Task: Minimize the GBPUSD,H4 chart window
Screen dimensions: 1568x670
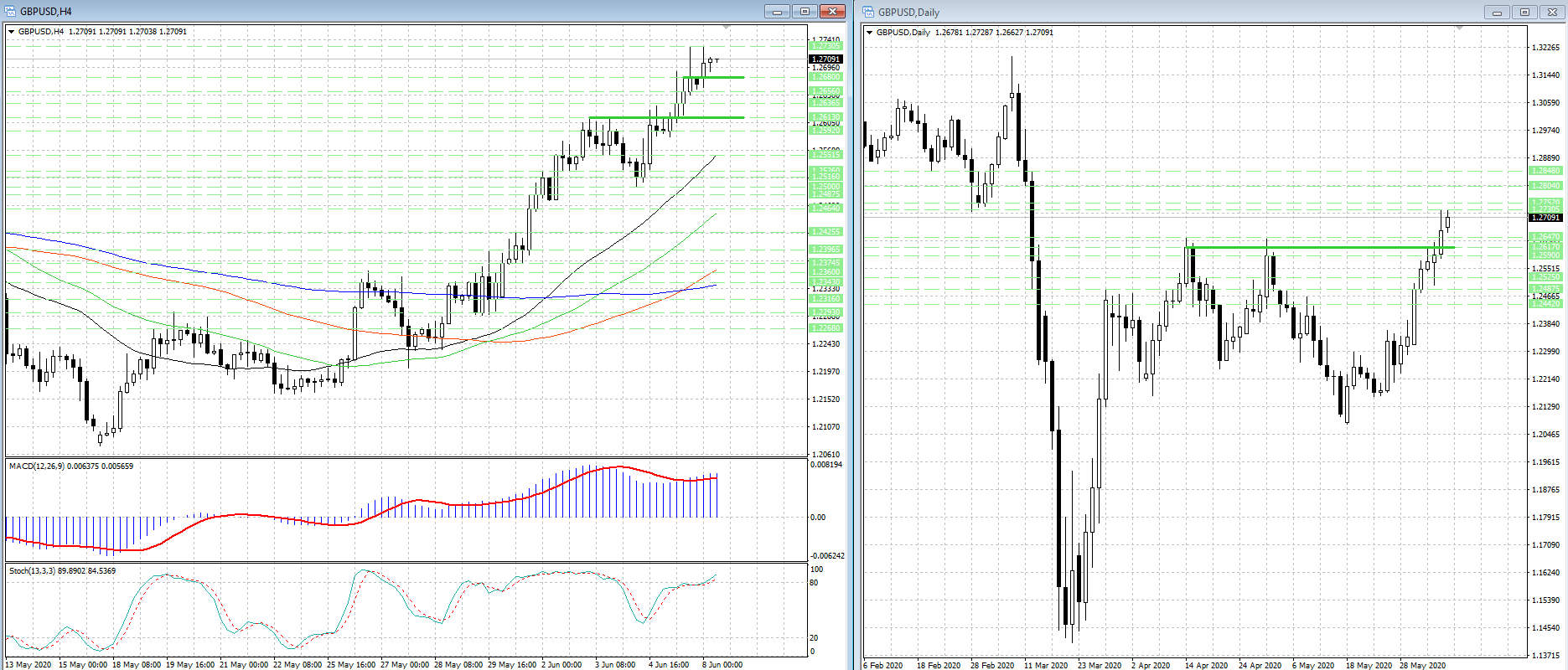Action: (777, 12)
